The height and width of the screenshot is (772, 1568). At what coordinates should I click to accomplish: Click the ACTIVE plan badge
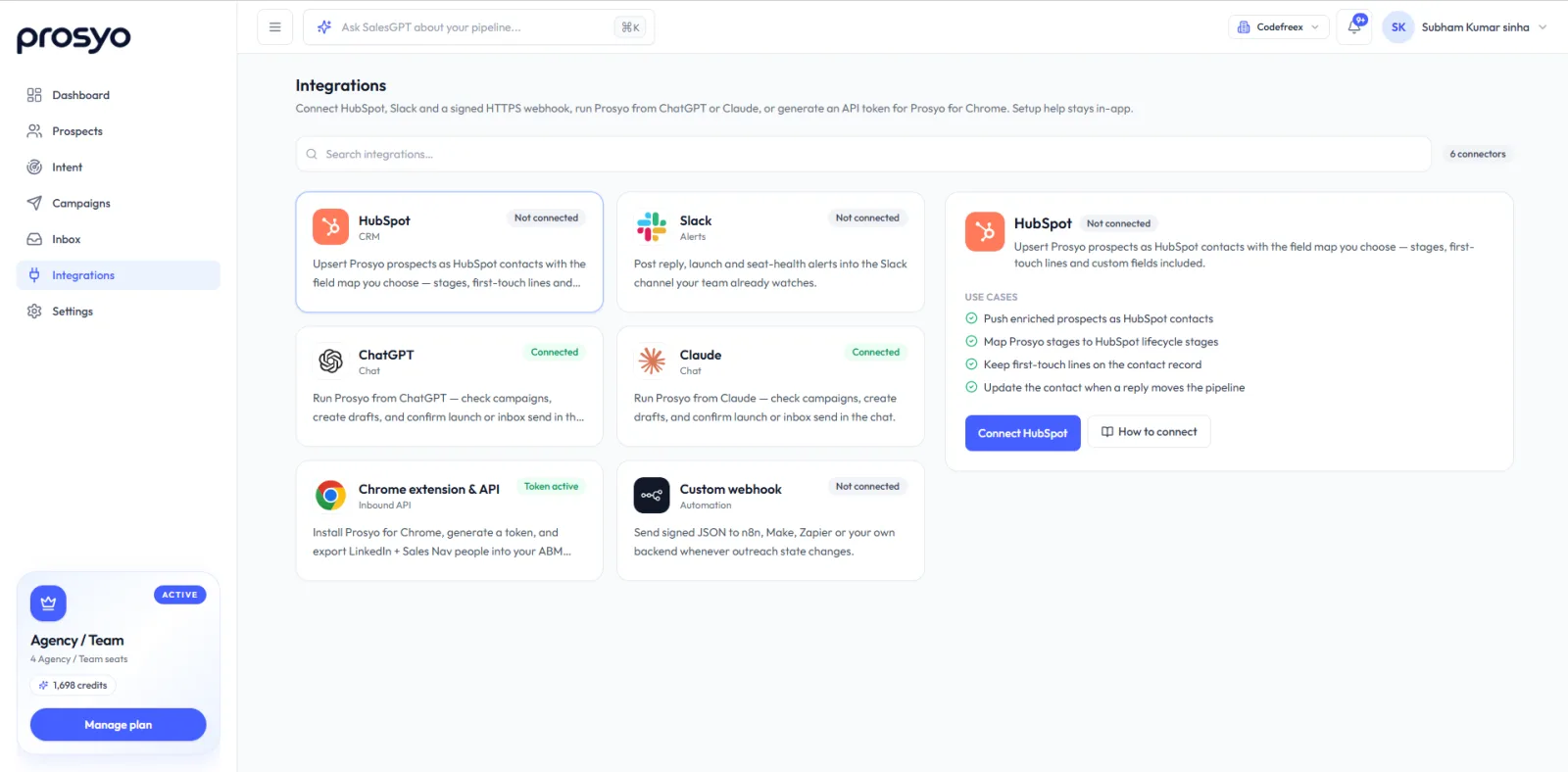(179, 595)
